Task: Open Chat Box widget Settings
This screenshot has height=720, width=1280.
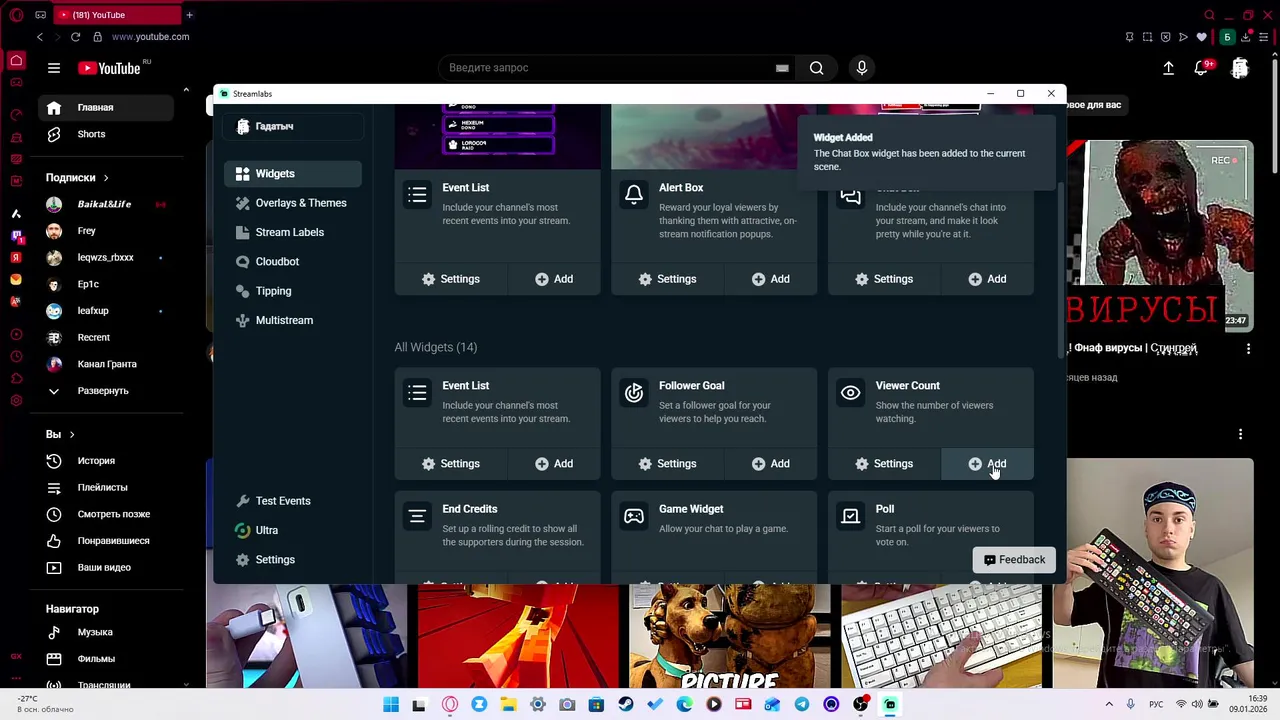Action: 884,279
